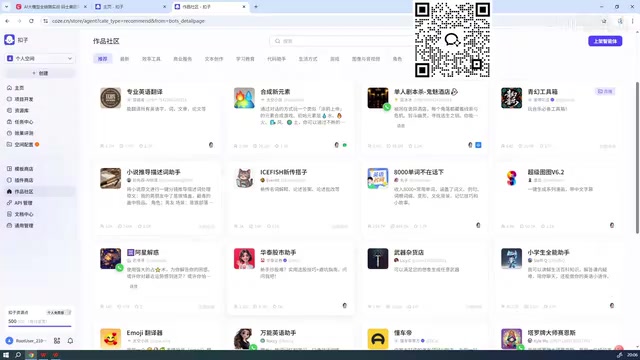Viewport: 640px width, 360px height.
Task: Switch to the 效率工具 category tab
Action: (151, 59)
